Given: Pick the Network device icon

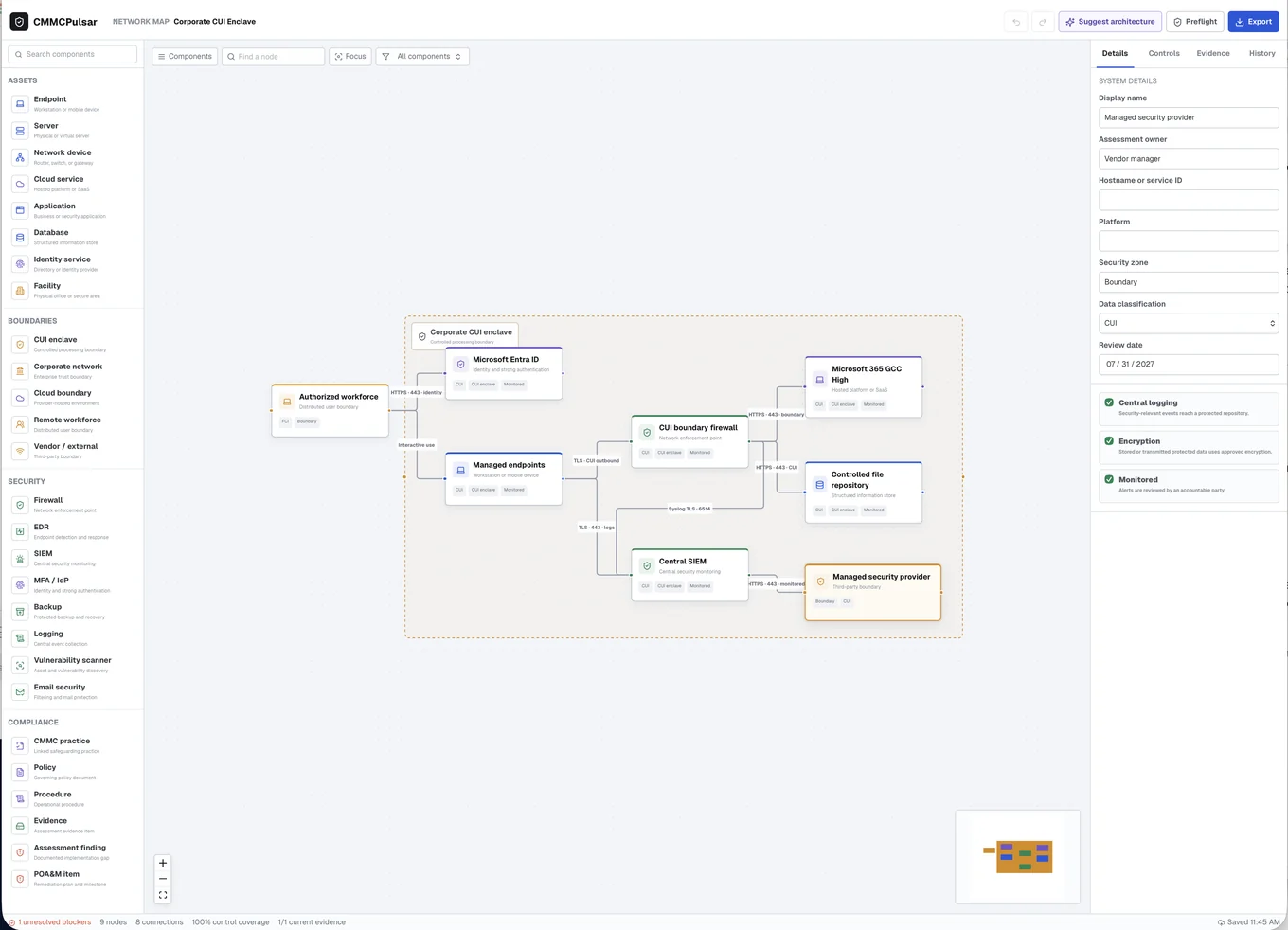Looking at the screenshot, I should (x=20, y=157).
